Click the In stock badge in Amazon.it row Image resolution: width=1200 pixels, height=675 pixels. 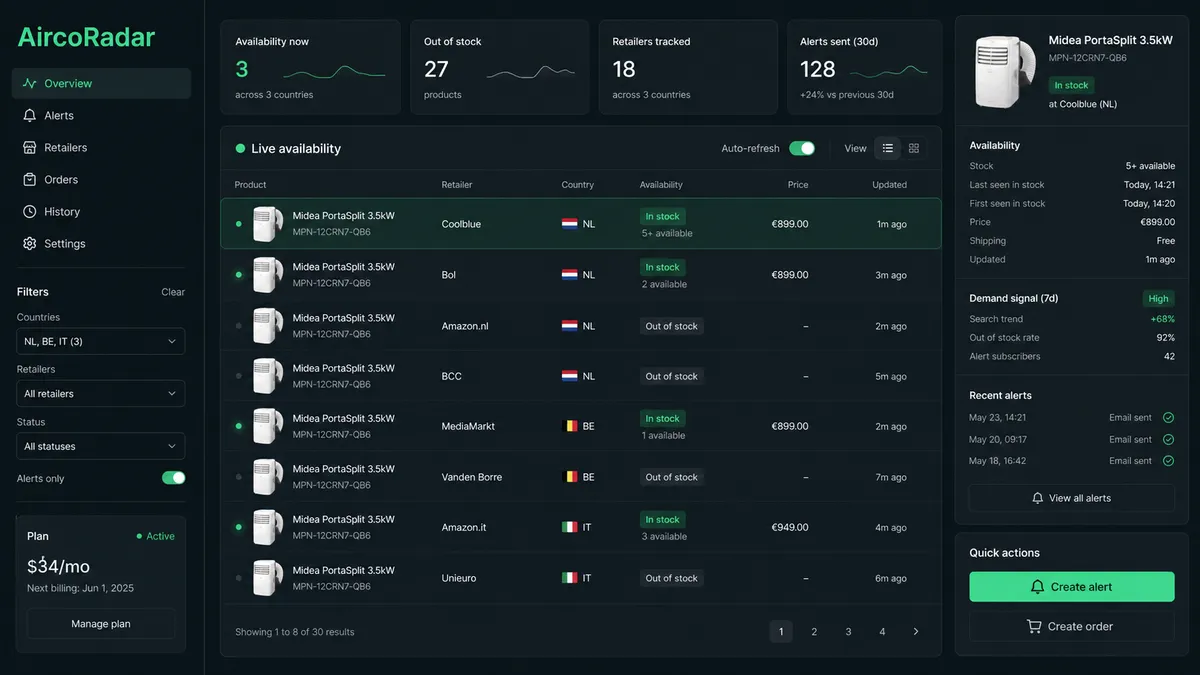[x=662, y=519]
